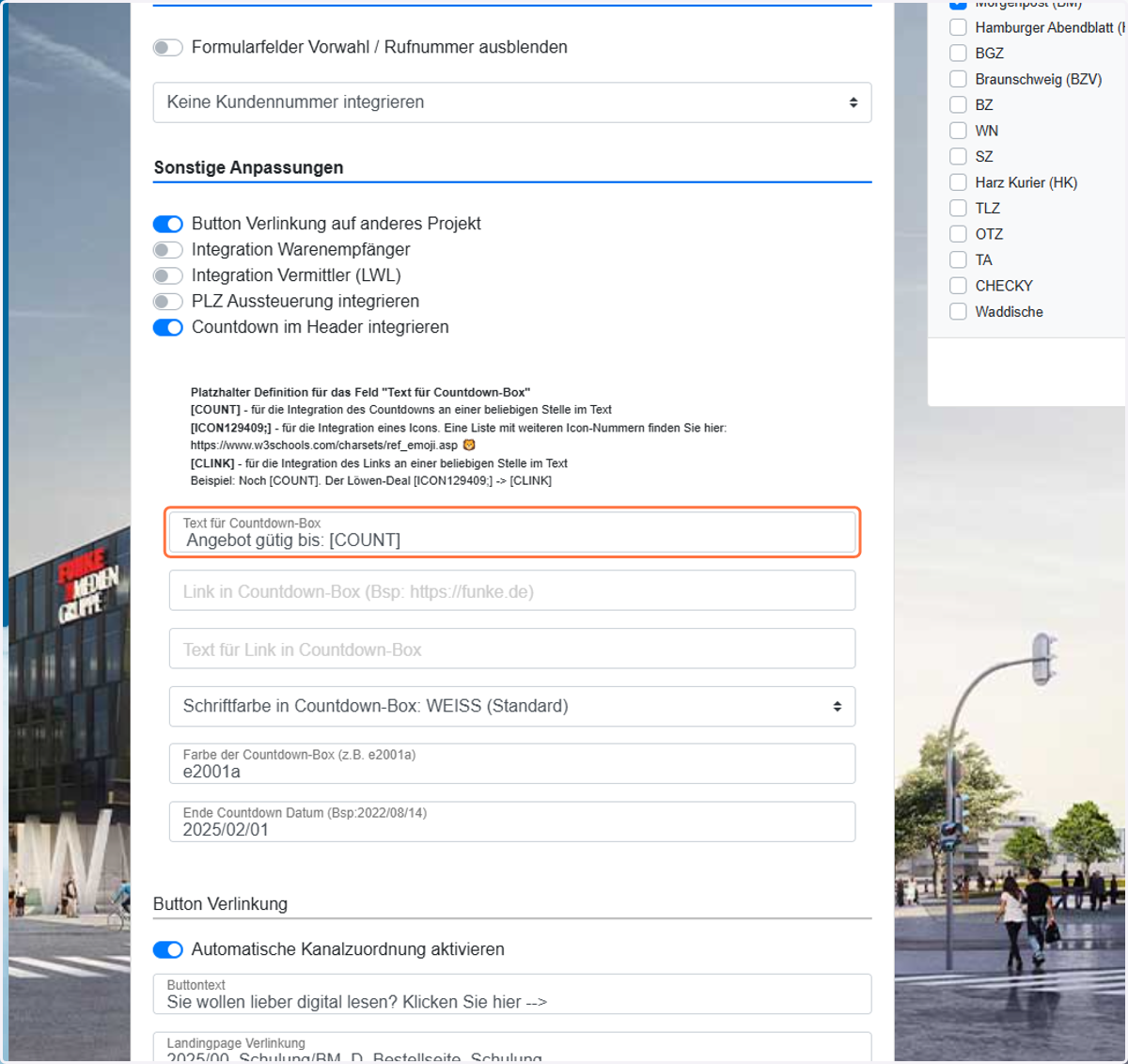Click the Platzhalter Definition bold heading text
This screenshot has height=1064, width=1128.
pos(360,392)
